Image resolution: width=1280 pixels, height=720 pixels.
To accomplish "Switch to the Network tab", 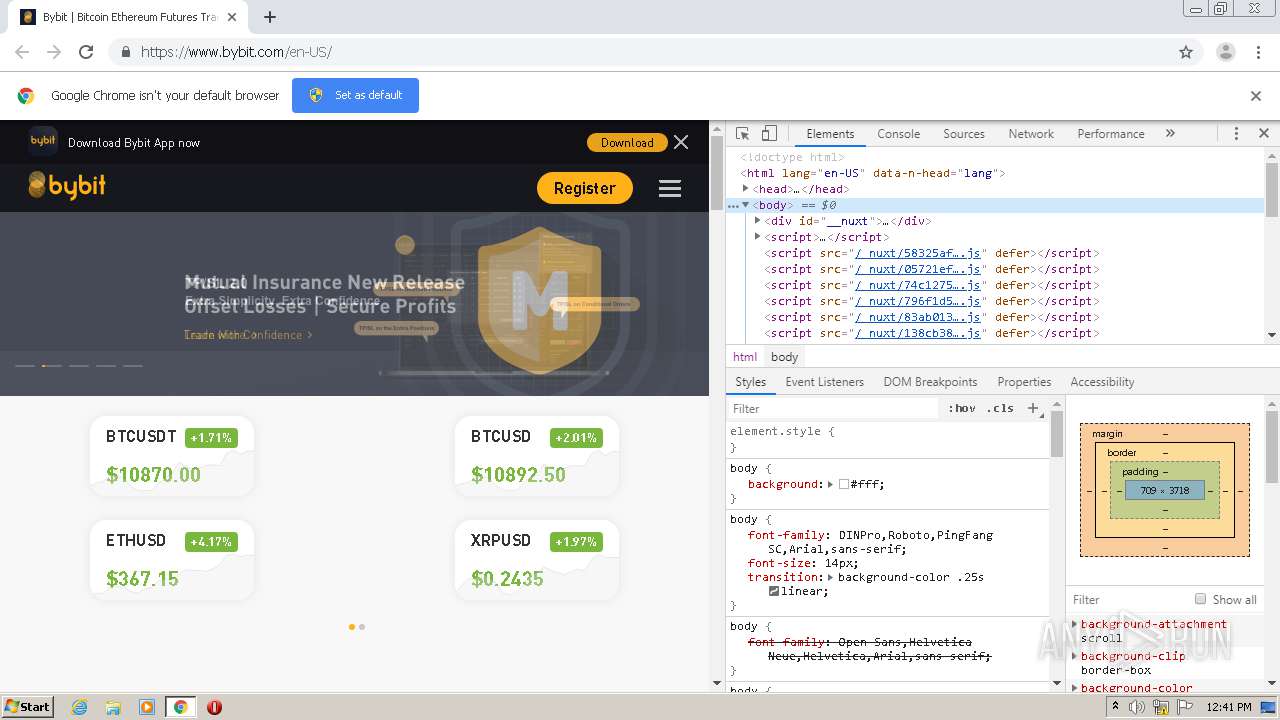I will (x=1031, y=133).
